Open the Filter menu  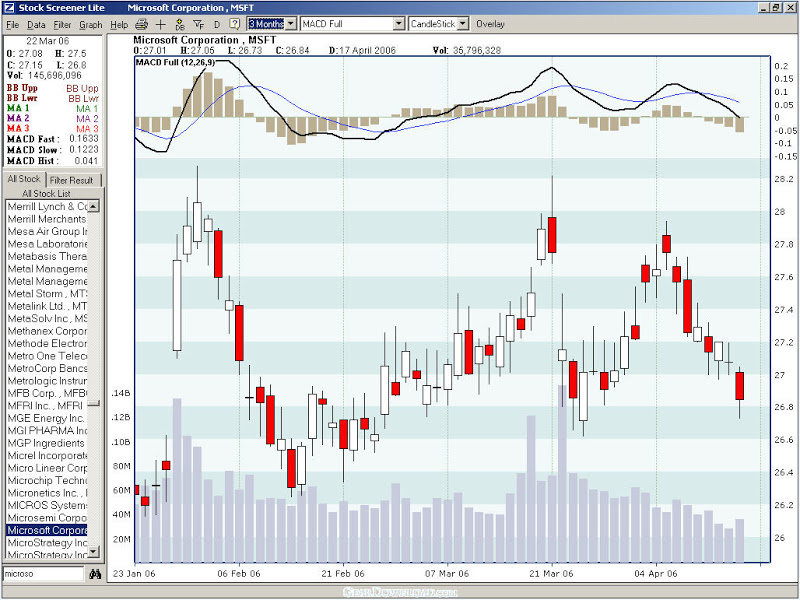[62, 24]
